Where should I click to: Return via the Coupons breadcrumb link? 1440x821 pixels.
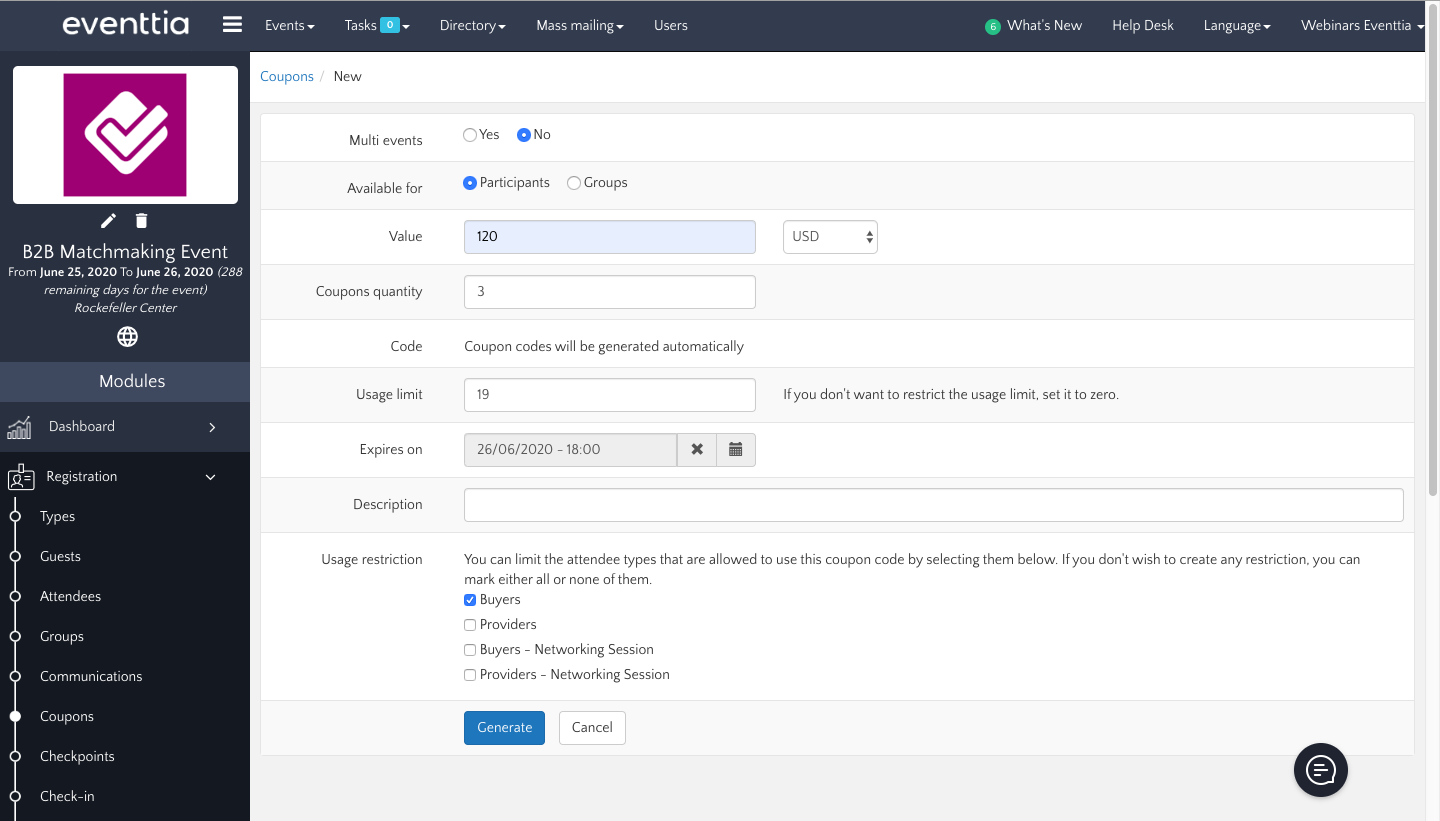pyautogui.click(x=287, y=76)
